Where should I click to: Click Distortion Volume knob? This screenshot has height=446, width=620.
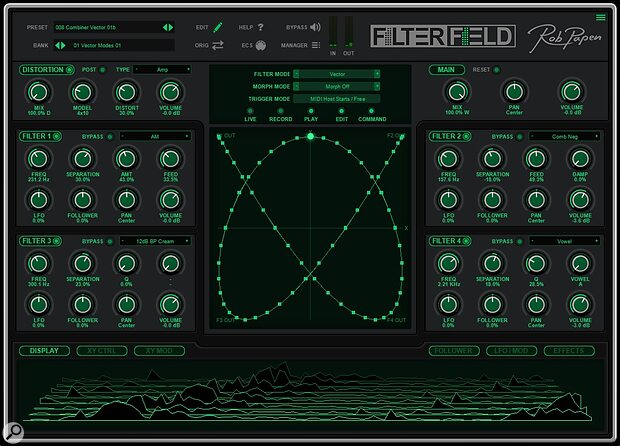(170, 92)
